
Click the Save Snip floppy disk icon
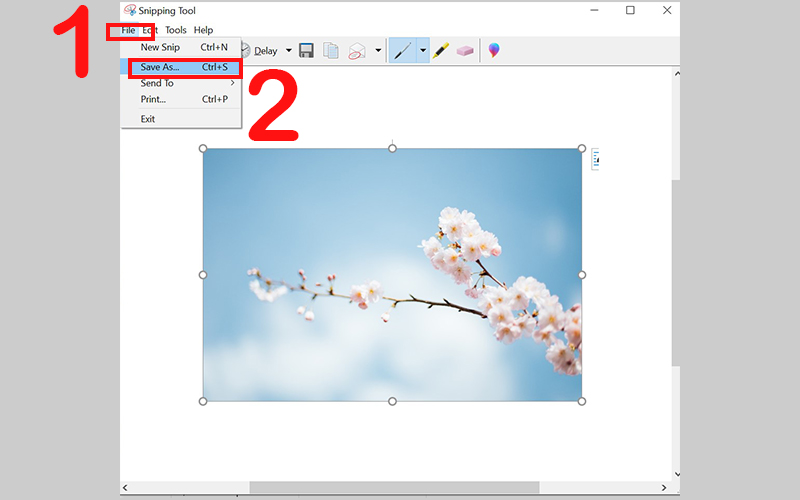(306, 51)
